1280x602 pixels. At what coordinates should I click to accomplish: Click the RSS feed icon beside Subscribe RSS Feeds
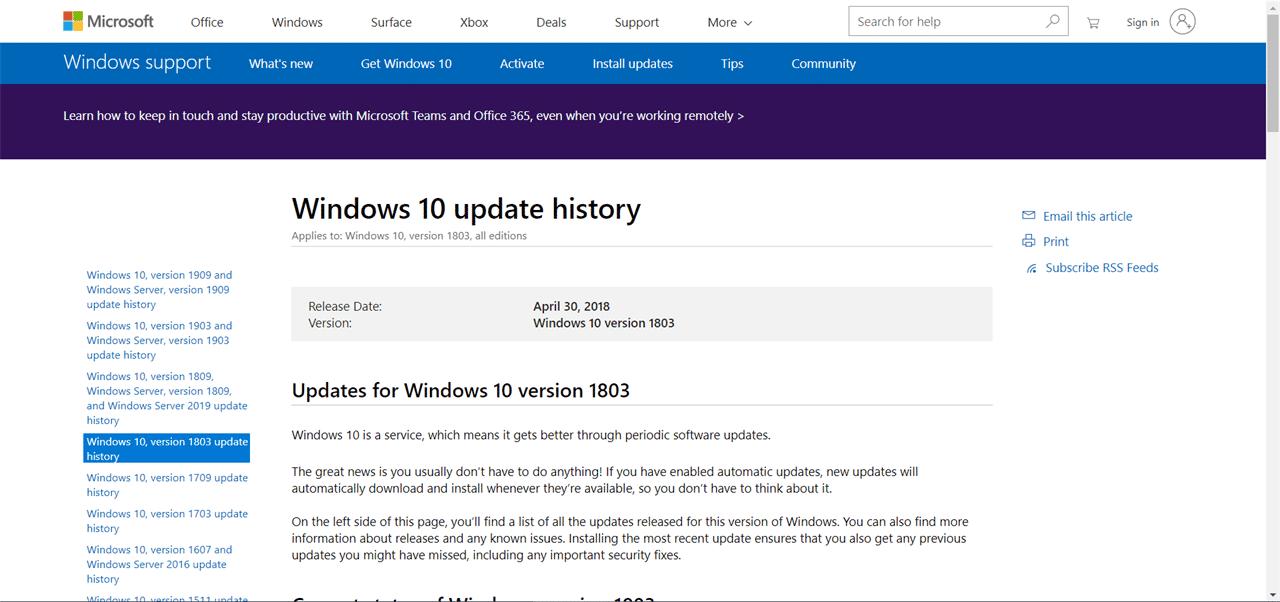(1031, 267)
